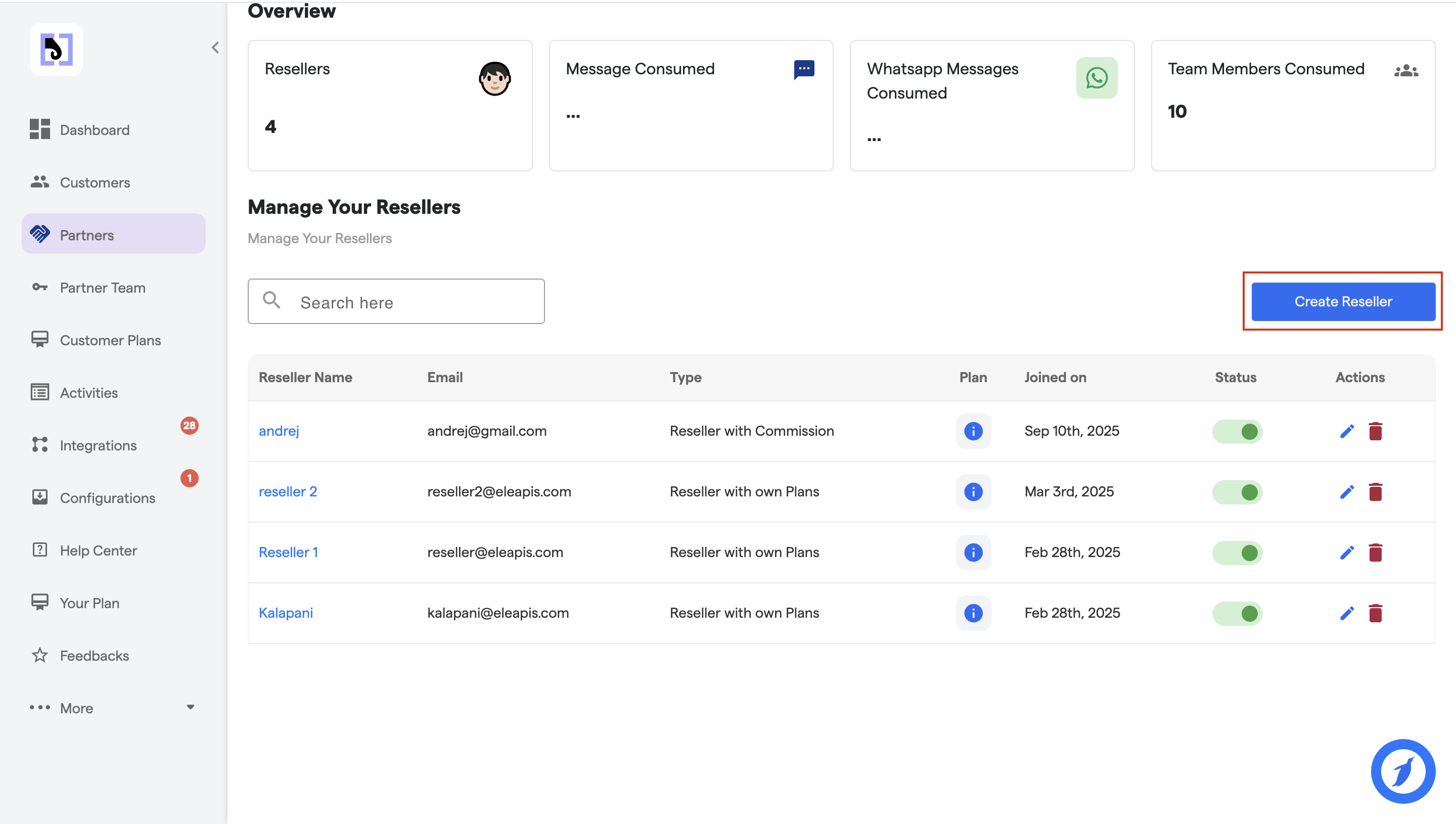Open the chat assistant bubble icon

(x=1402, y=771)
